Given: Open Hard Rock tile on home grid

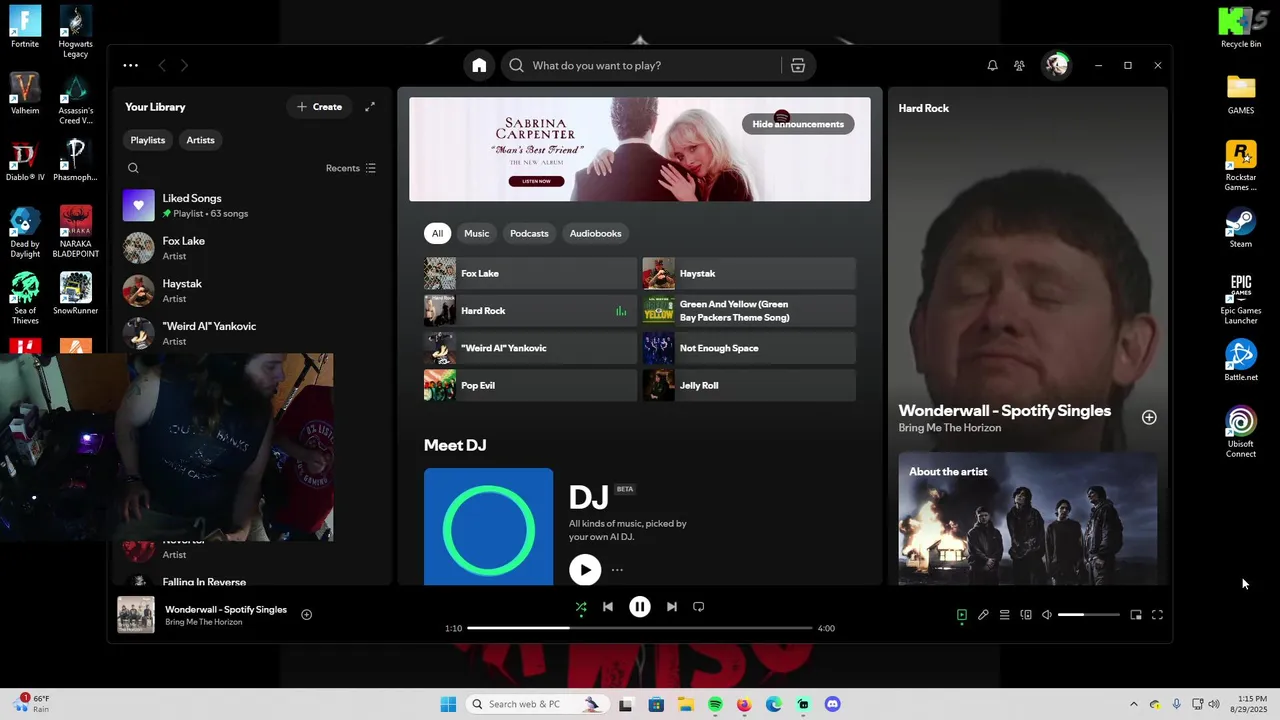Looking at the screenshot, I should tap(530, 311).
